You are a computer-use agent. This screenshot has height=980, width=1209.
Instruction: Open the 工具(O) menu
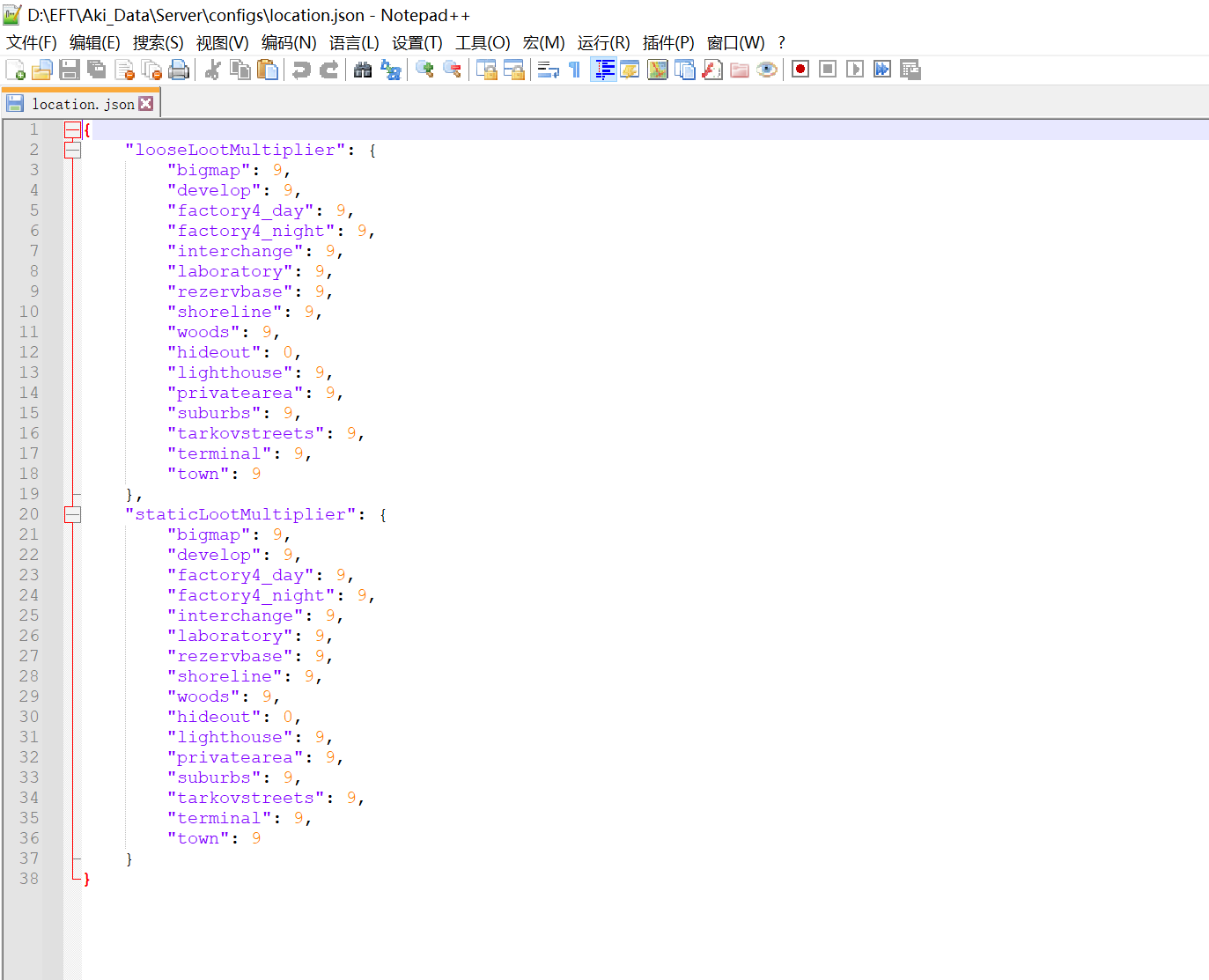[483, 42]
